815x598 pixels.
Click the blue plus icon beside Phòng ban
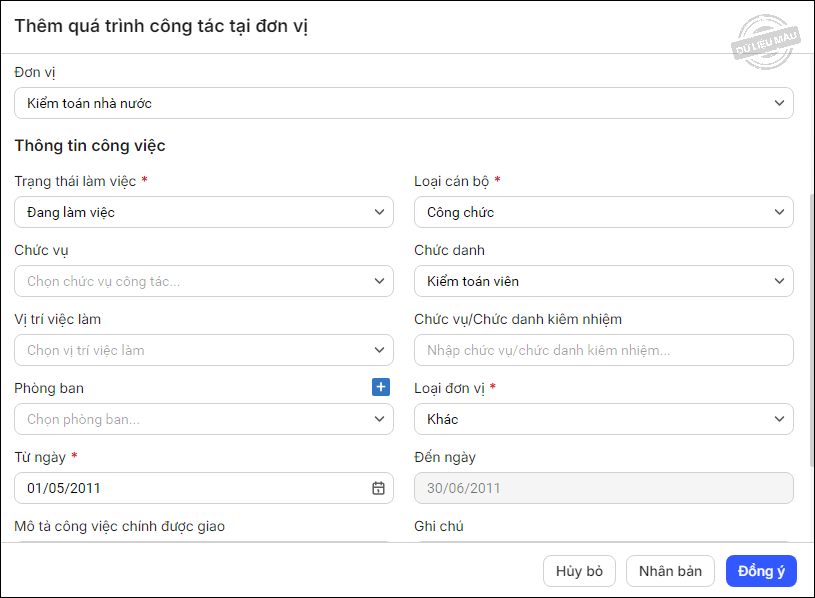point(381,387)
